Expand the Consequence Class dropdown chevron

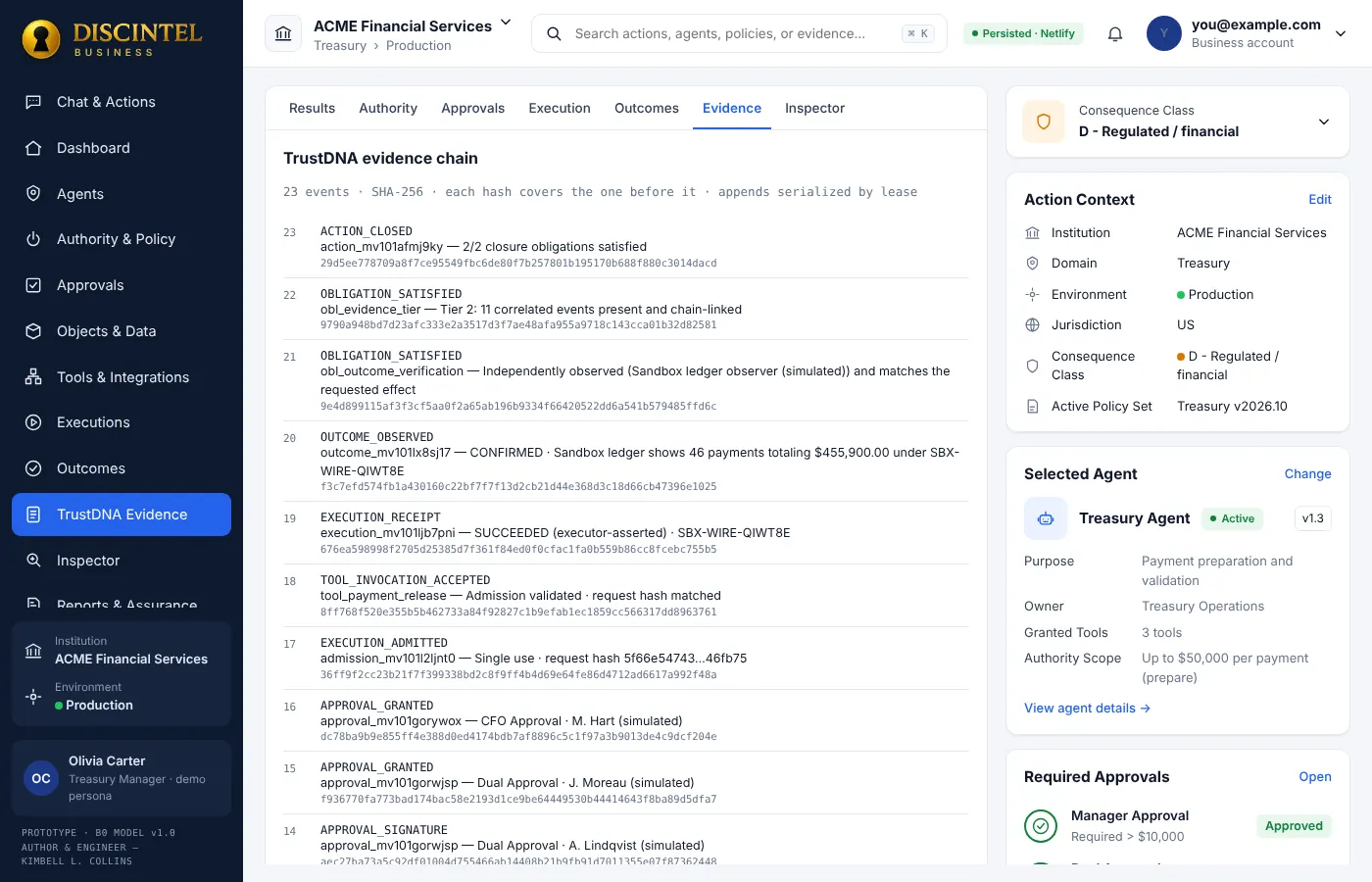click(x=1324, y=122)
